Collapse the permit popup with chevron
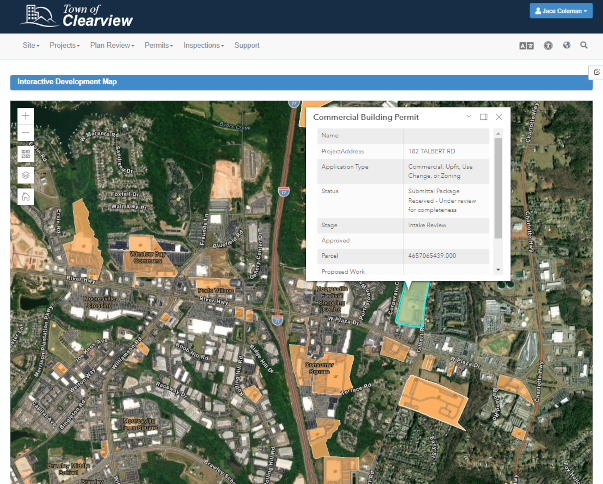The width and height of the screenshot is (603, 484). 468,116
